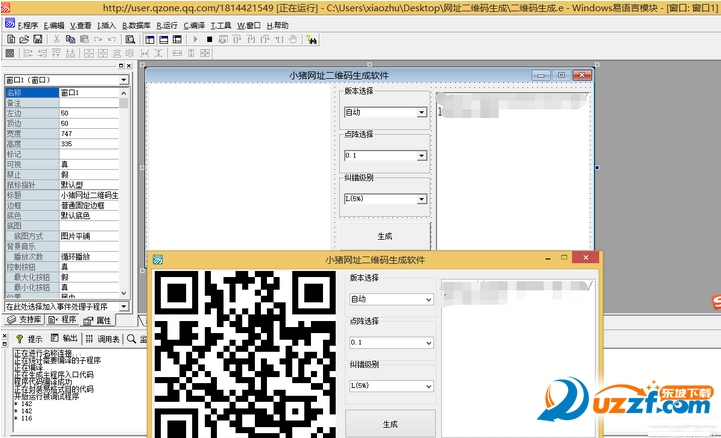Click the Run play arrow icon
721x438 pixels.
195,40
